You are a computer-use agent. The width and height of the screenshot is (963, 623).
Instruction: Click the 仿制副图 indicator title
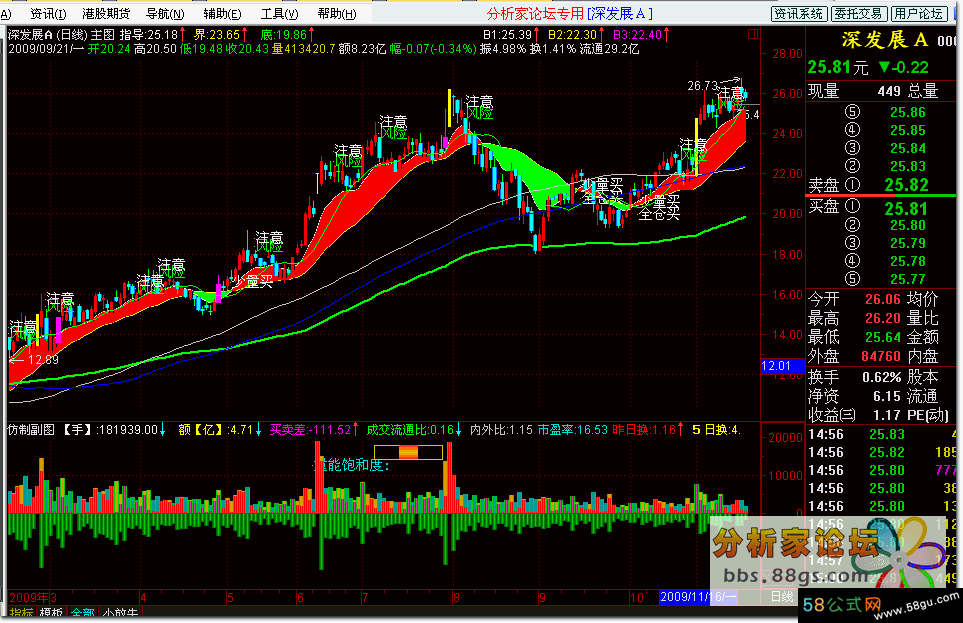(31, 430)
